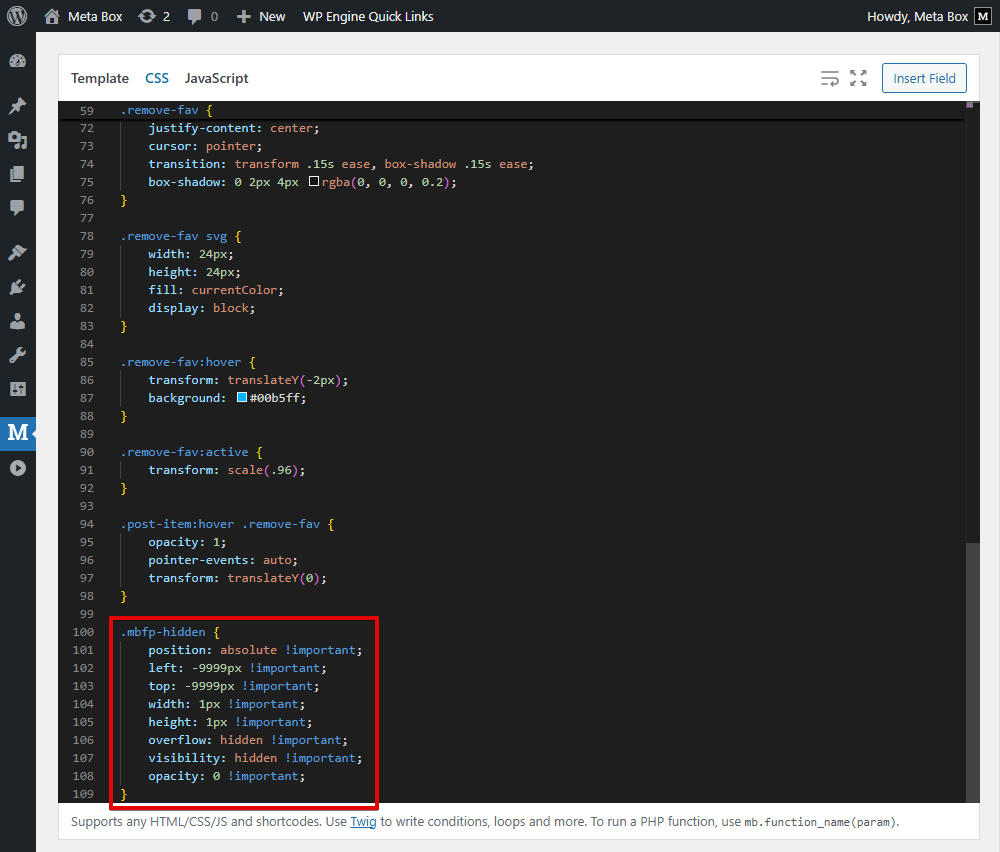The width and height of the screenshot is (1000, 852).
Task: Select the Meta Box sidebar icon
Action: [17, 433]
